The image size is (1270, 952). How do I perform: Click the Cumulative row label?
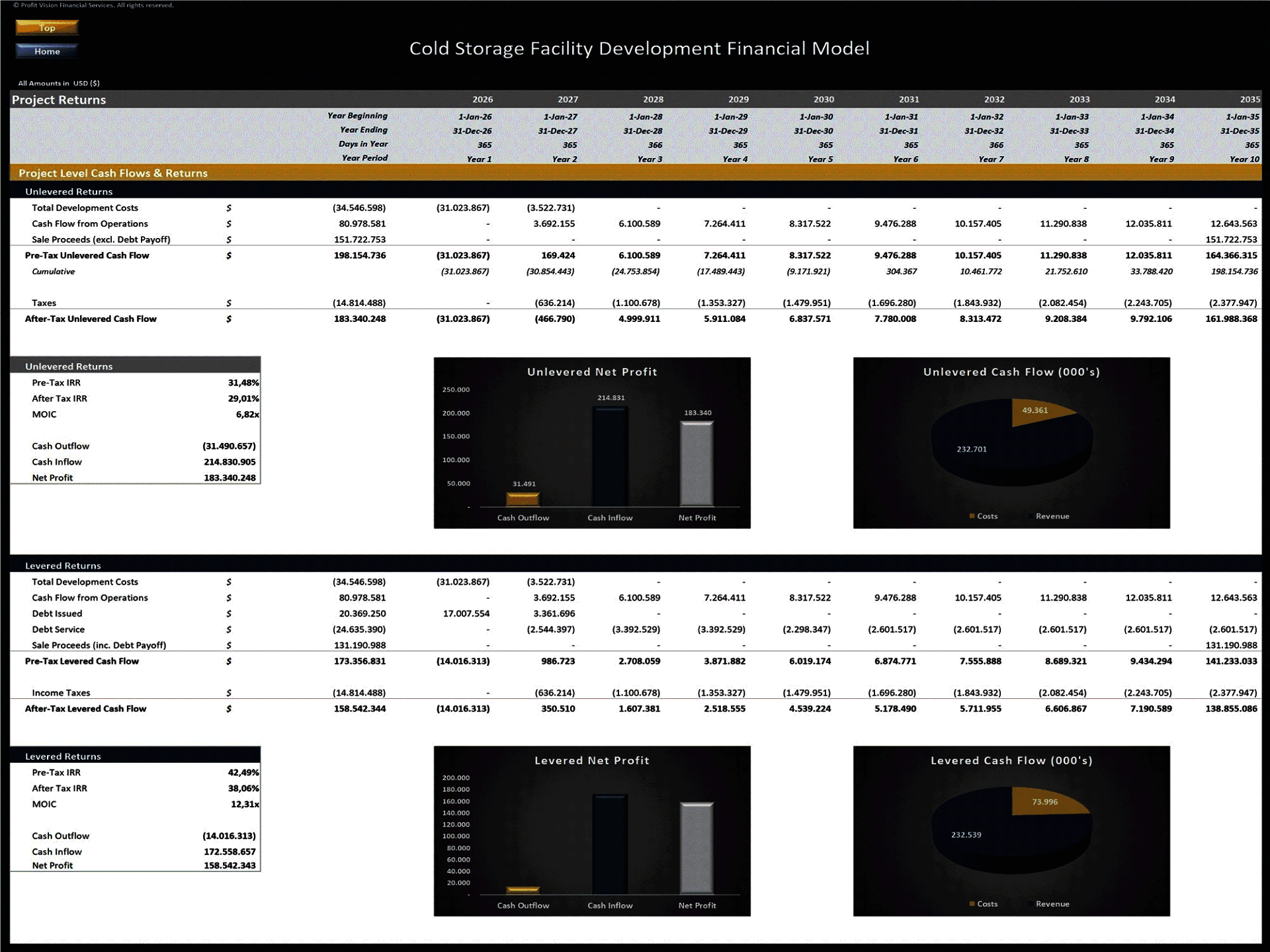(x=53, y=271)
